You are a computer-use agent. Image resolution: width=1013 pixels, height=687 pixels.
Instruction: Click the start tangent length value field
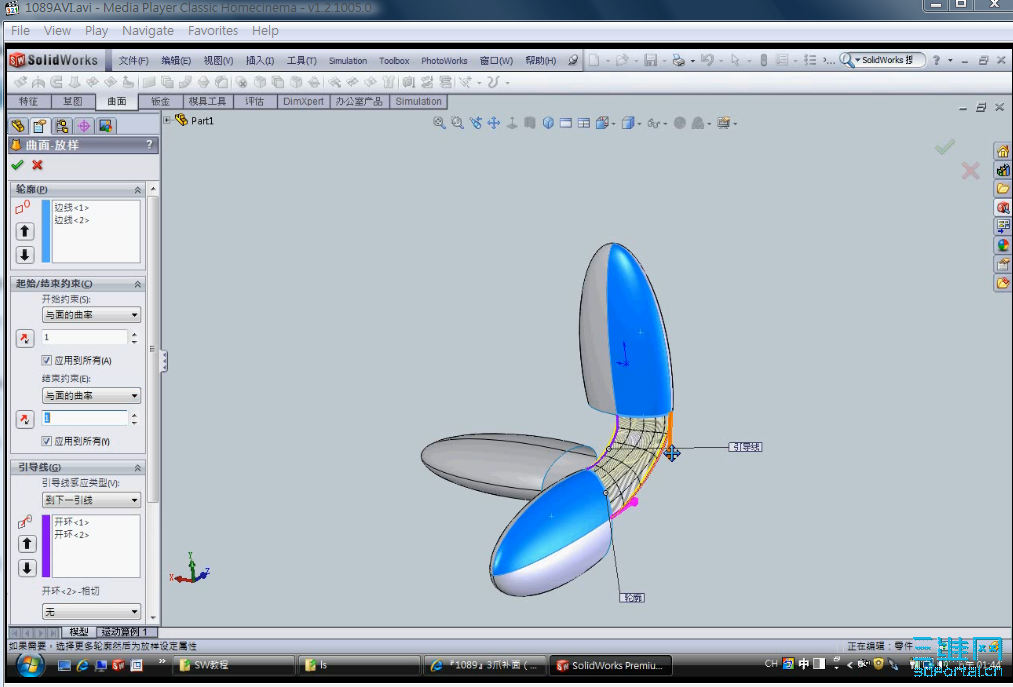[x=85, y=337]
